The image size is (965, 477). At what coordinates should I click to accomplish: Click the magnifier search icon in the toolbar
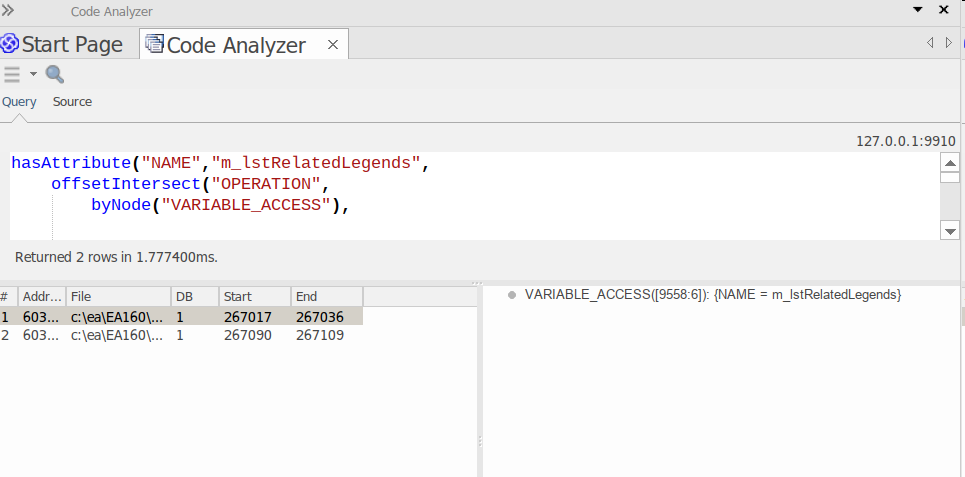[x=55, y=74]
